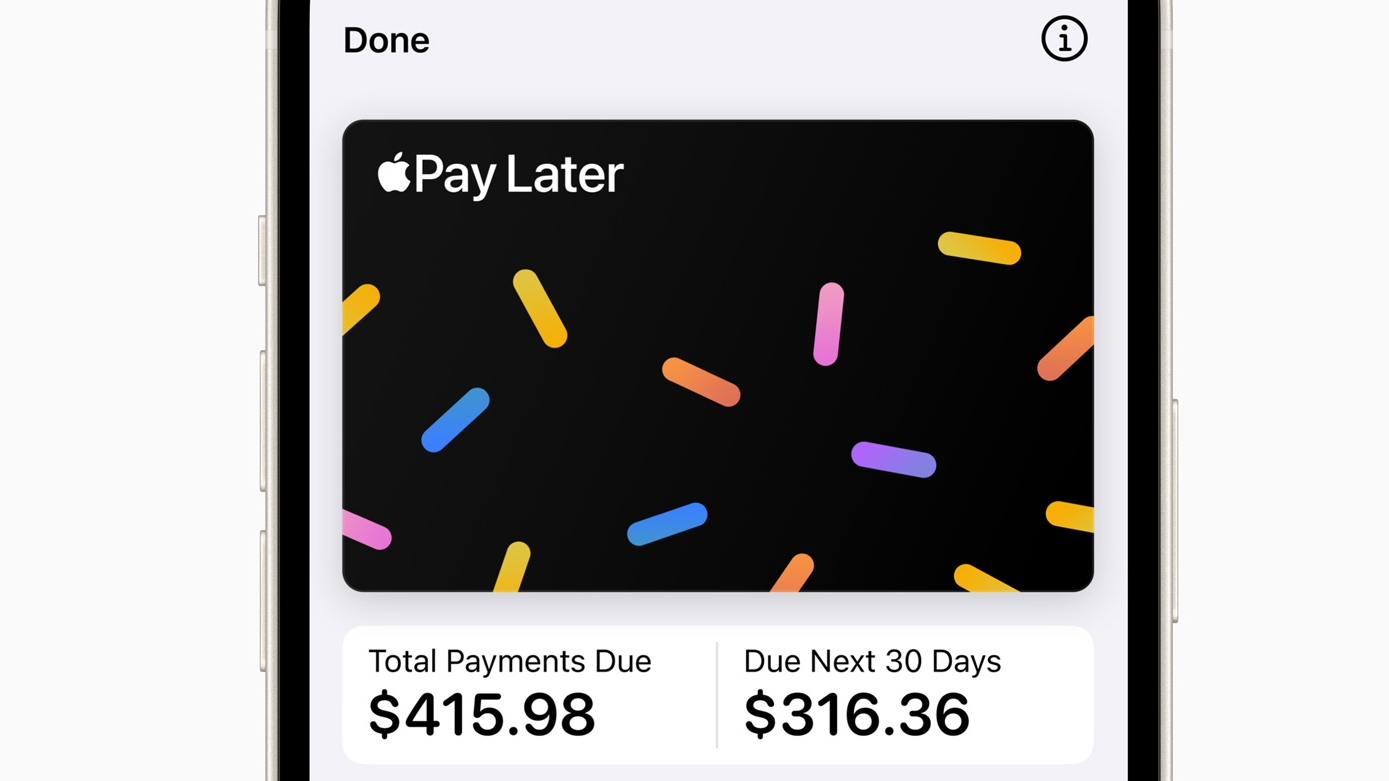Select the $316.36 due amount

pyautogui.click(x=855, y=712)
